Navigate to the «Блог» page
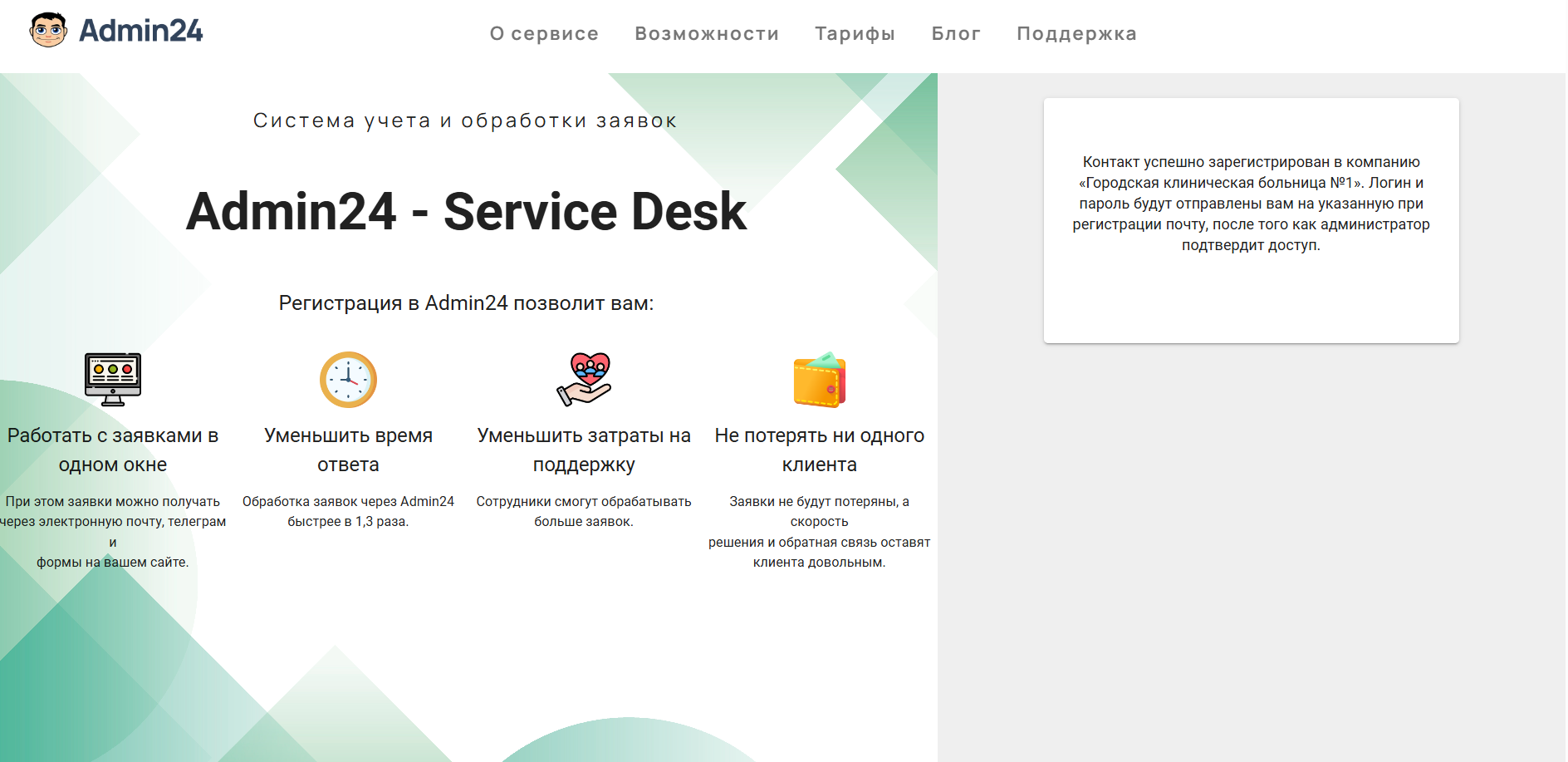 tap(956, 33)
